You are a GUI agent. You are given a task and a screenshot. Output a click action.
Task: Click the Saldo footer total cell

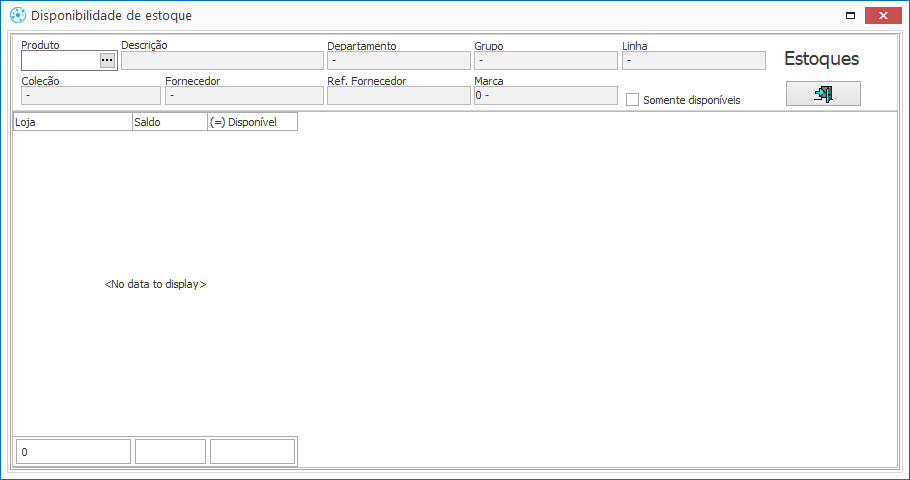[x=171, y=452]
